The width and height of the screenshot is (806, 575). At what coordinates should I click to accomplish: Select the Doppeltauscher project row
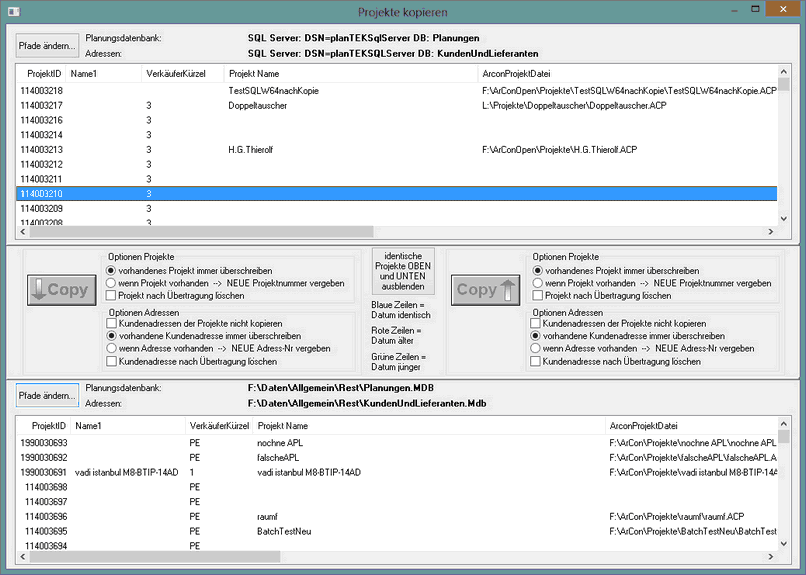pos(260,105)
